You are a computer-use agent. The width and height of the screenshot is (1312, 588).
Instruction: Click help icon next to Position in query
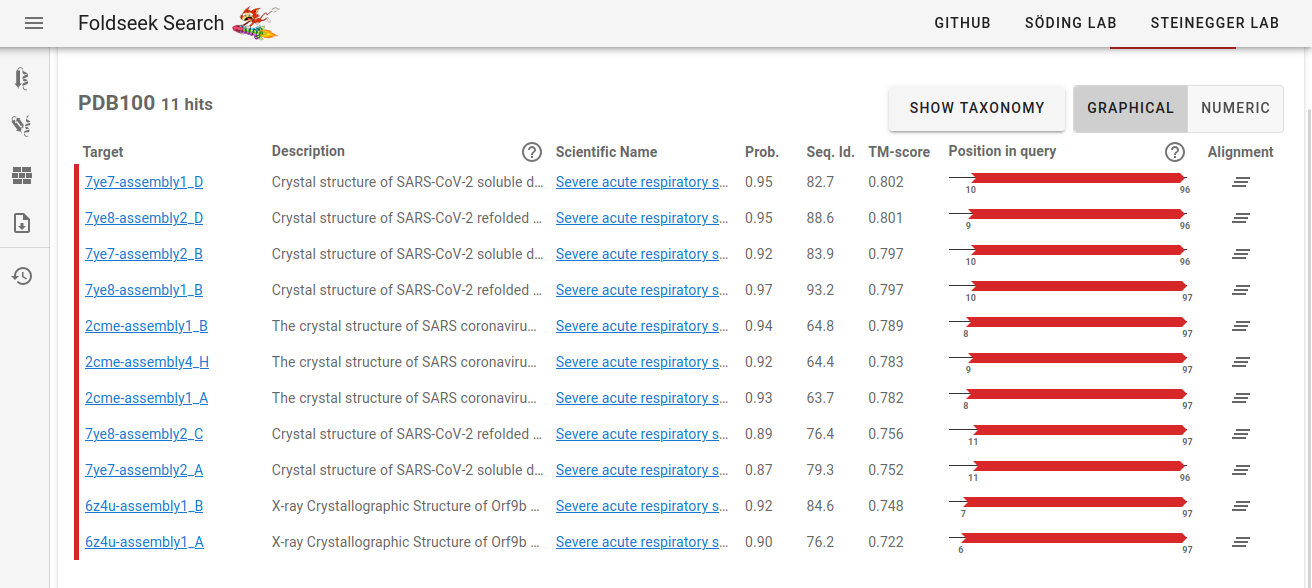[1175, 152]
